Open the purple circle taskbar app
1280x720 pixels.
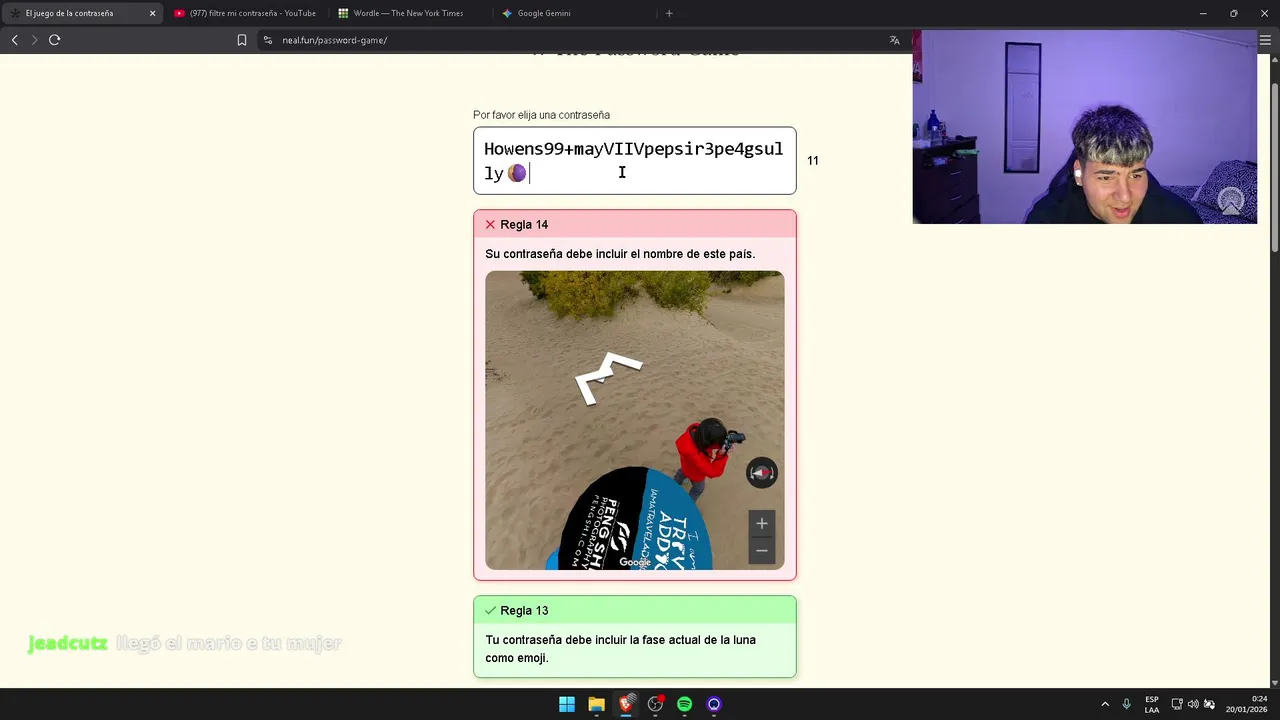[714, 704]
